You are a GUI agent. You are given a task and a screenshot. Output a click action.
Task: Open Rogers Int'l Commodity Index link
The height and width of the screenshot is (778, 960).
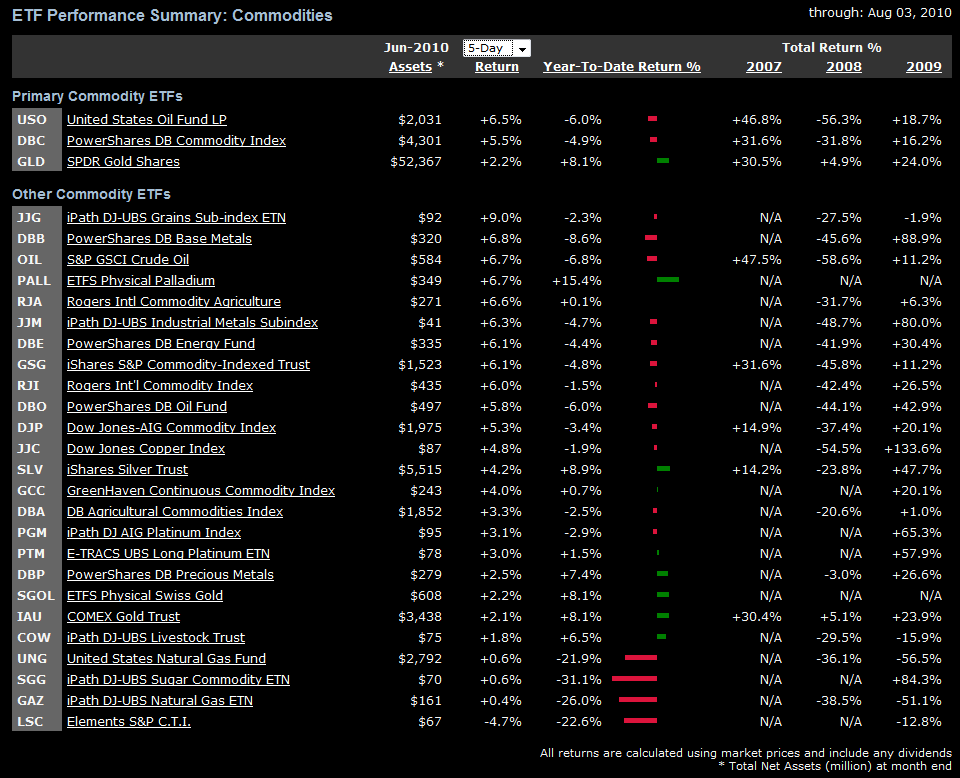pyautogui.click(x=160, y=386)
